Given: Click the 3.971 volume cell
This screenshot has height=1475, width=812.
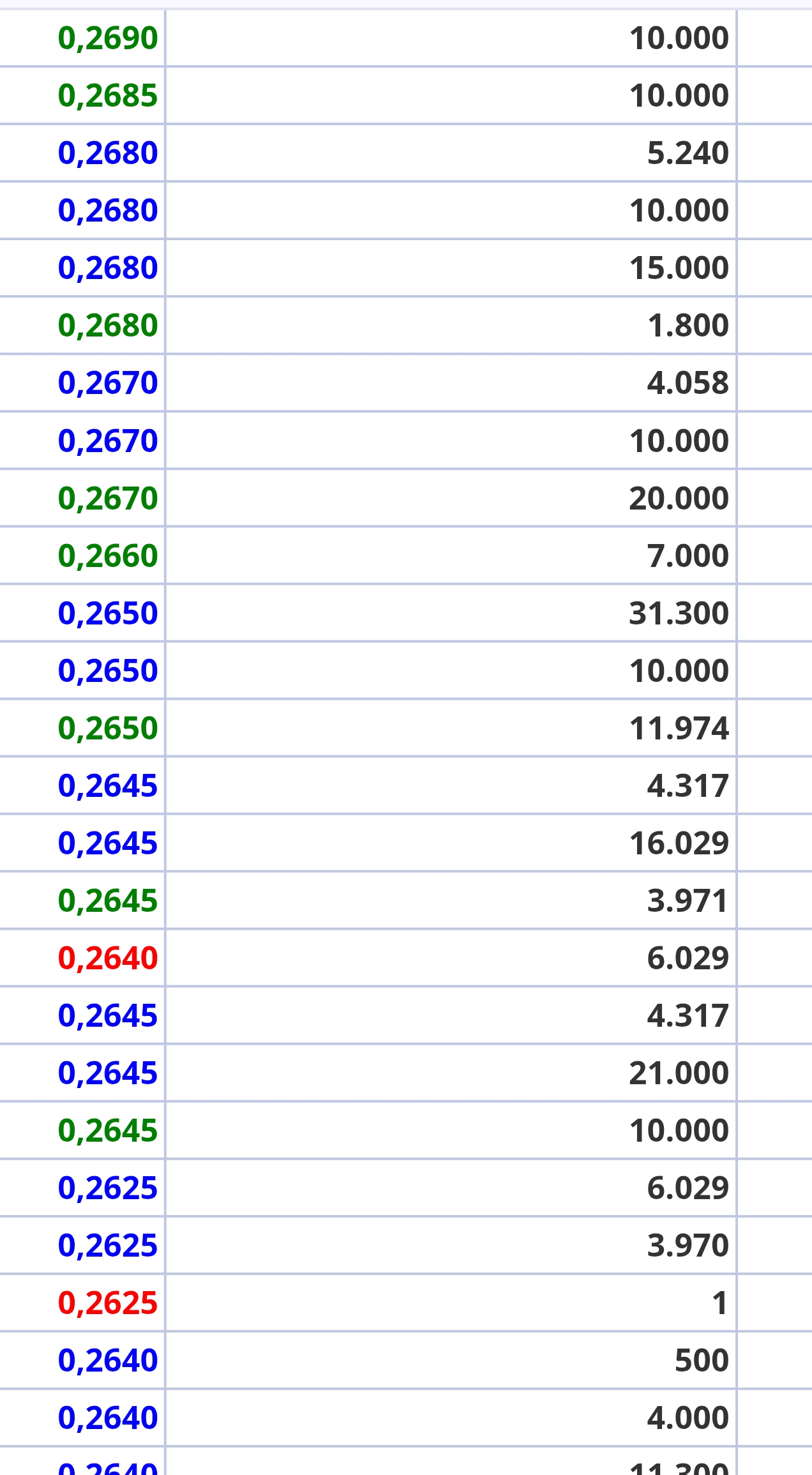Looking at the screenshot, I should (688, 900).
